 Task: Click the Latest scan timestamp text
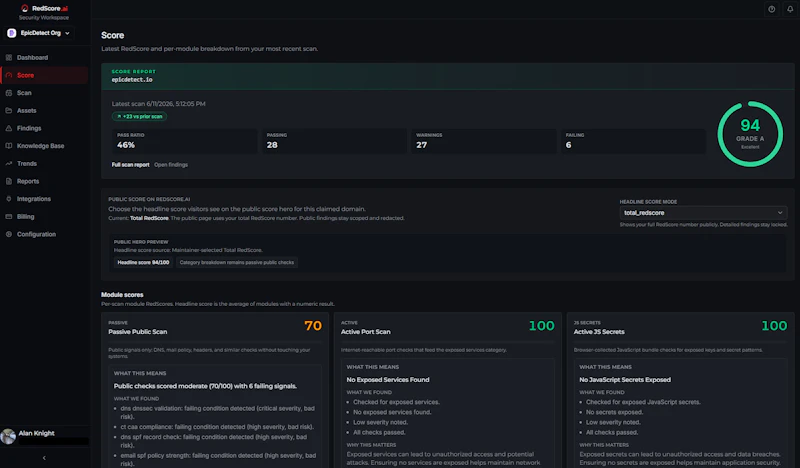pyautogui.click(x=159, y=104)
